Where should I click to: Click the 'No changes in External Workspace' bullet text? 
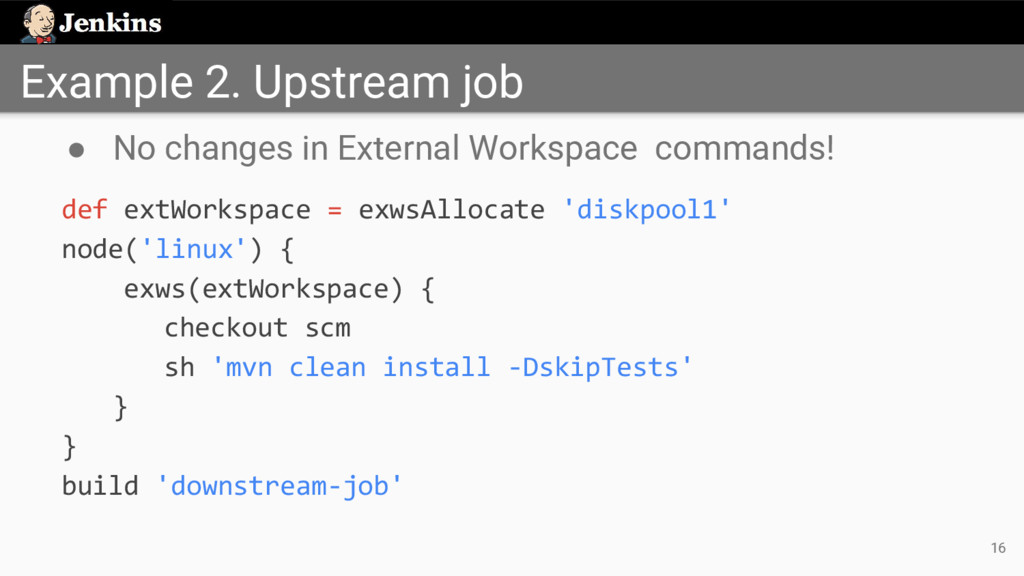pyautogui.click(x=374, y=149)
